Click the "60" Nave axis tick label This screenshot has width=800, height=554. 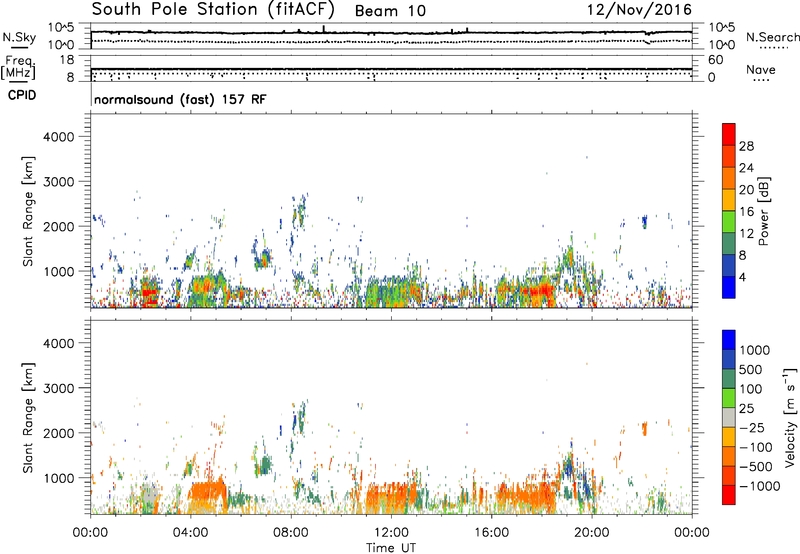coord(716,60)
